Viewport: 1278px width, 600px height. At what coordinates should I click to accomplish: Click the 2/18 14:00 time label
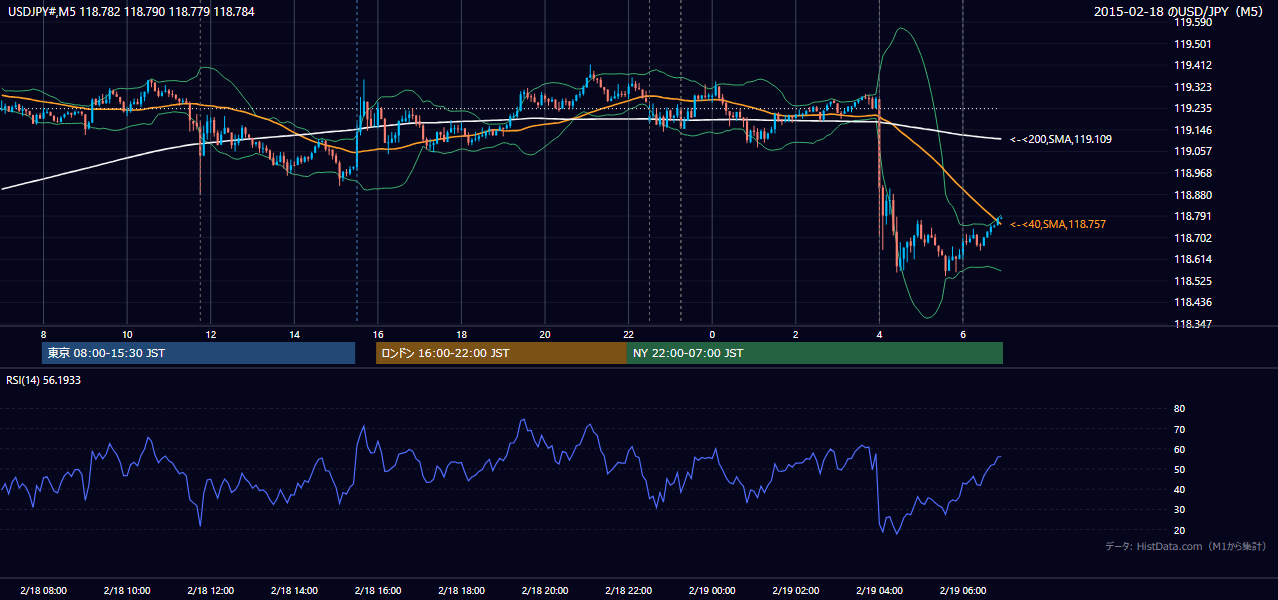coord(294,591)
